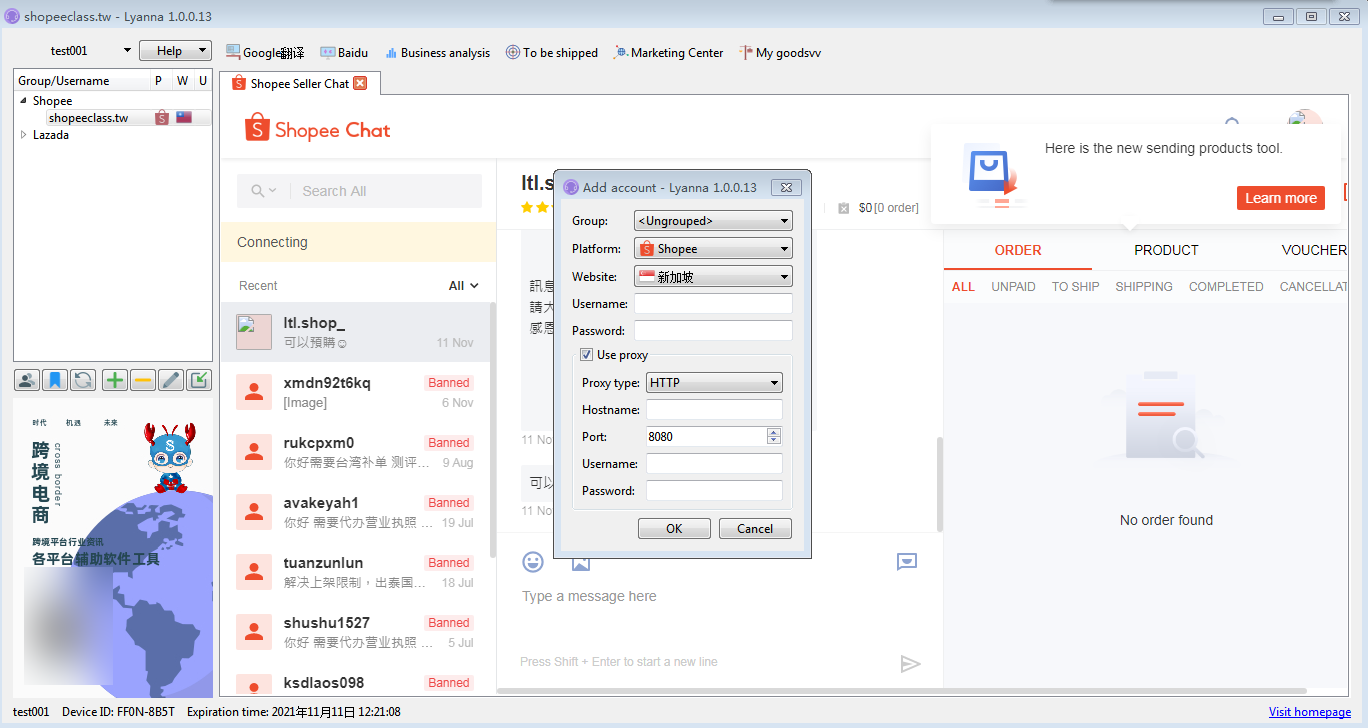This screenshot has width=1368, height=728.
Task: Click Cancel in Add account dialog
Action: [x=755, y=529]
